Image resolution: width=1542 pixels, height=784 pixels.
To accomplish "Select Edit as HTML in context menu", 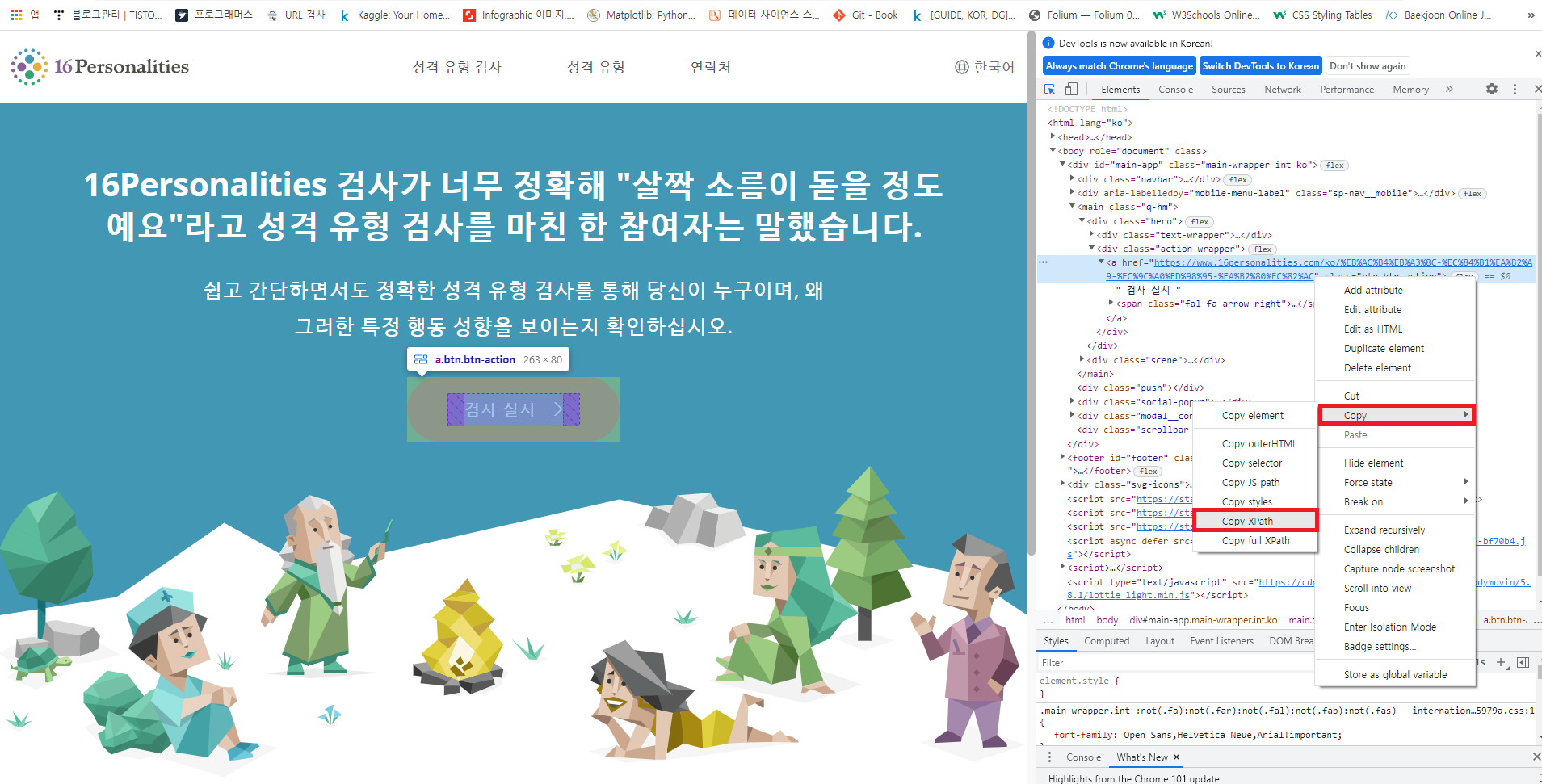I will coord(1395,329).
